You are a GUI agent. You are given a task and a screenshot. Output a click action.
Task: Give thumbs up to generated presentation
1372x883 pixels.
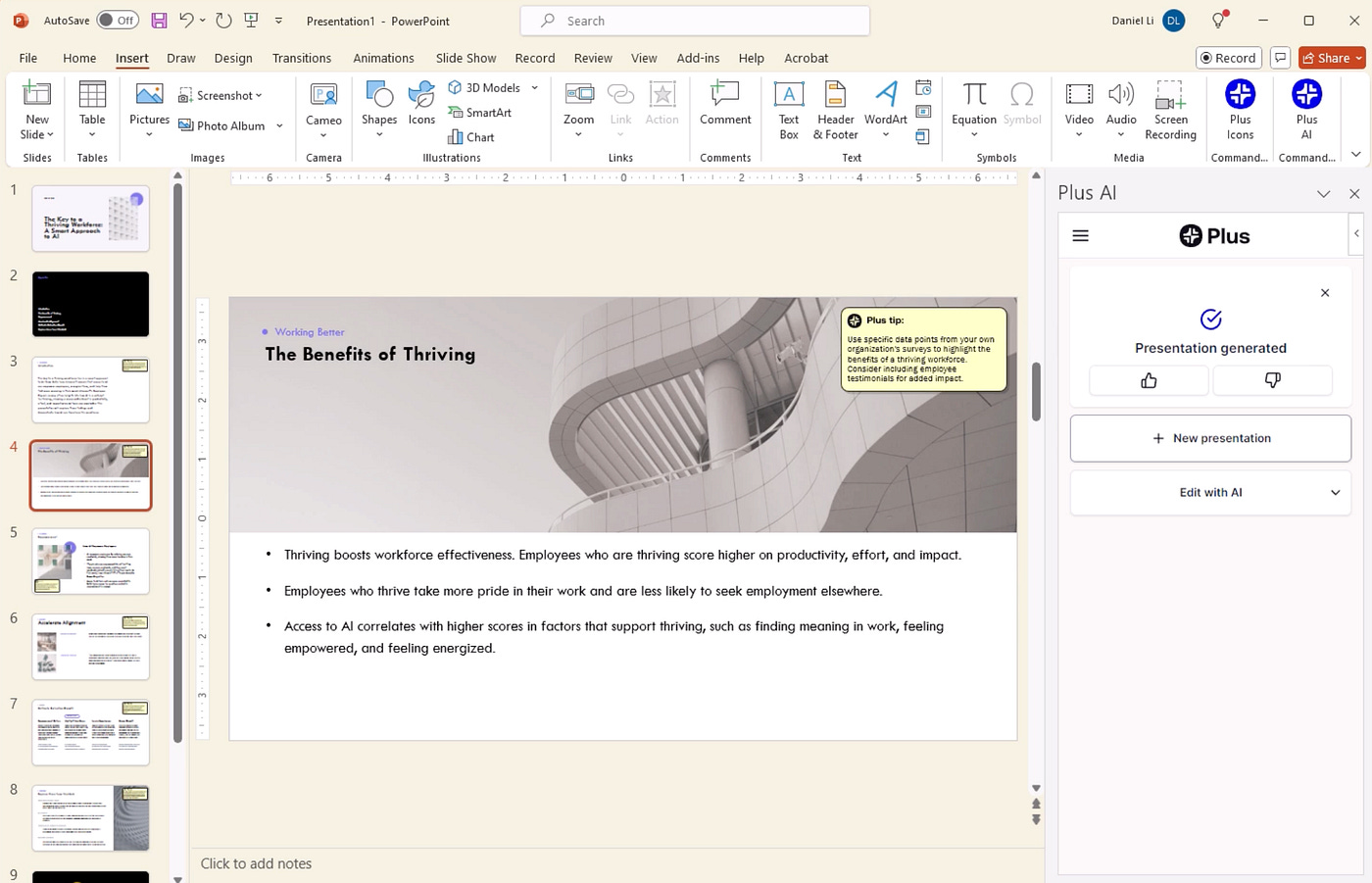(1148, 380)
